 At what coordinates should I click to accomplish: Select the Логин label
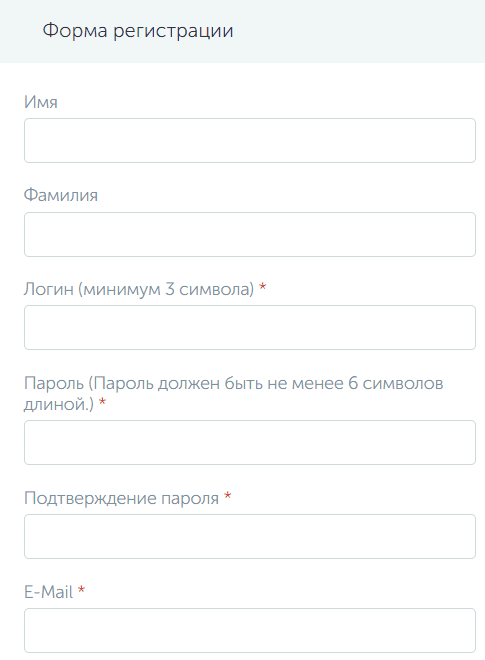(x=48, y=289)
